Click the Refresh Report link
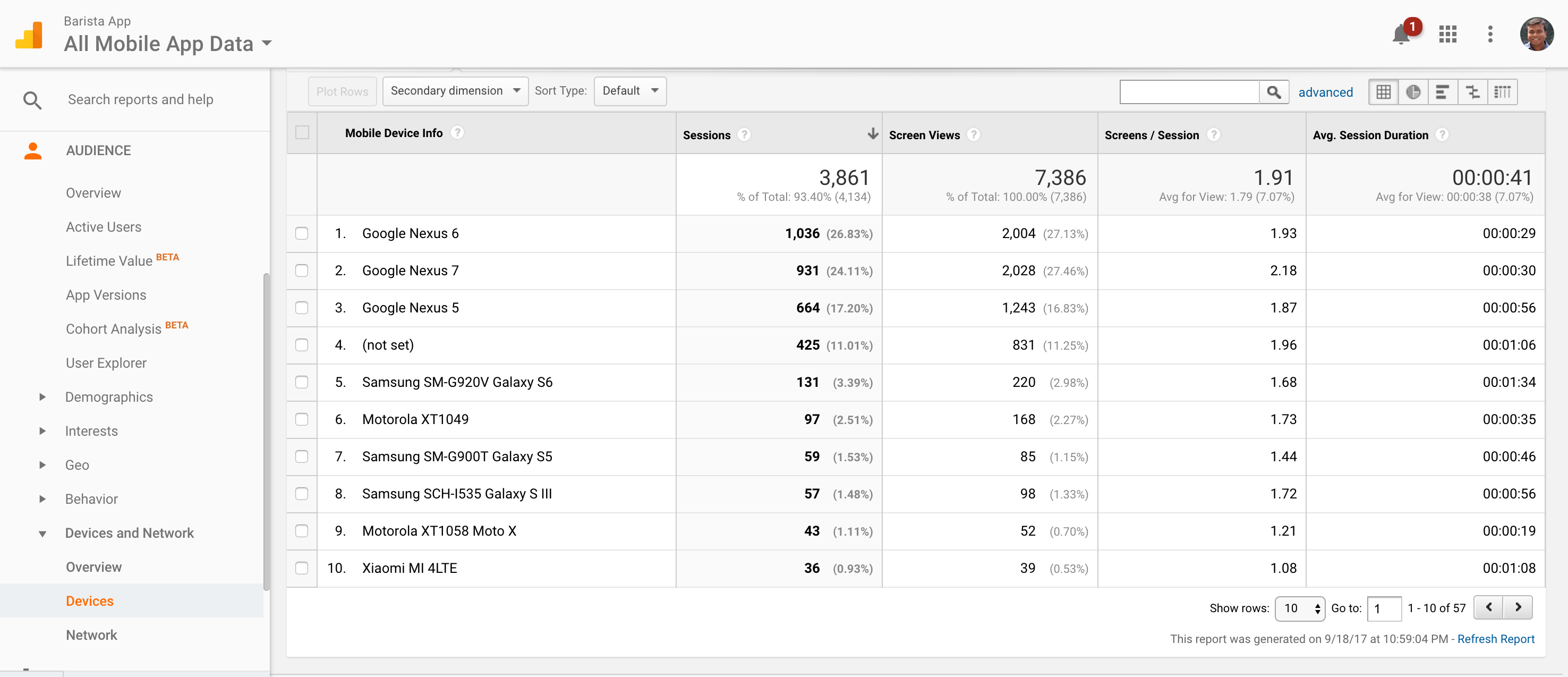Viewport: 1568px width, 677px height. (x=1495, y=639)
